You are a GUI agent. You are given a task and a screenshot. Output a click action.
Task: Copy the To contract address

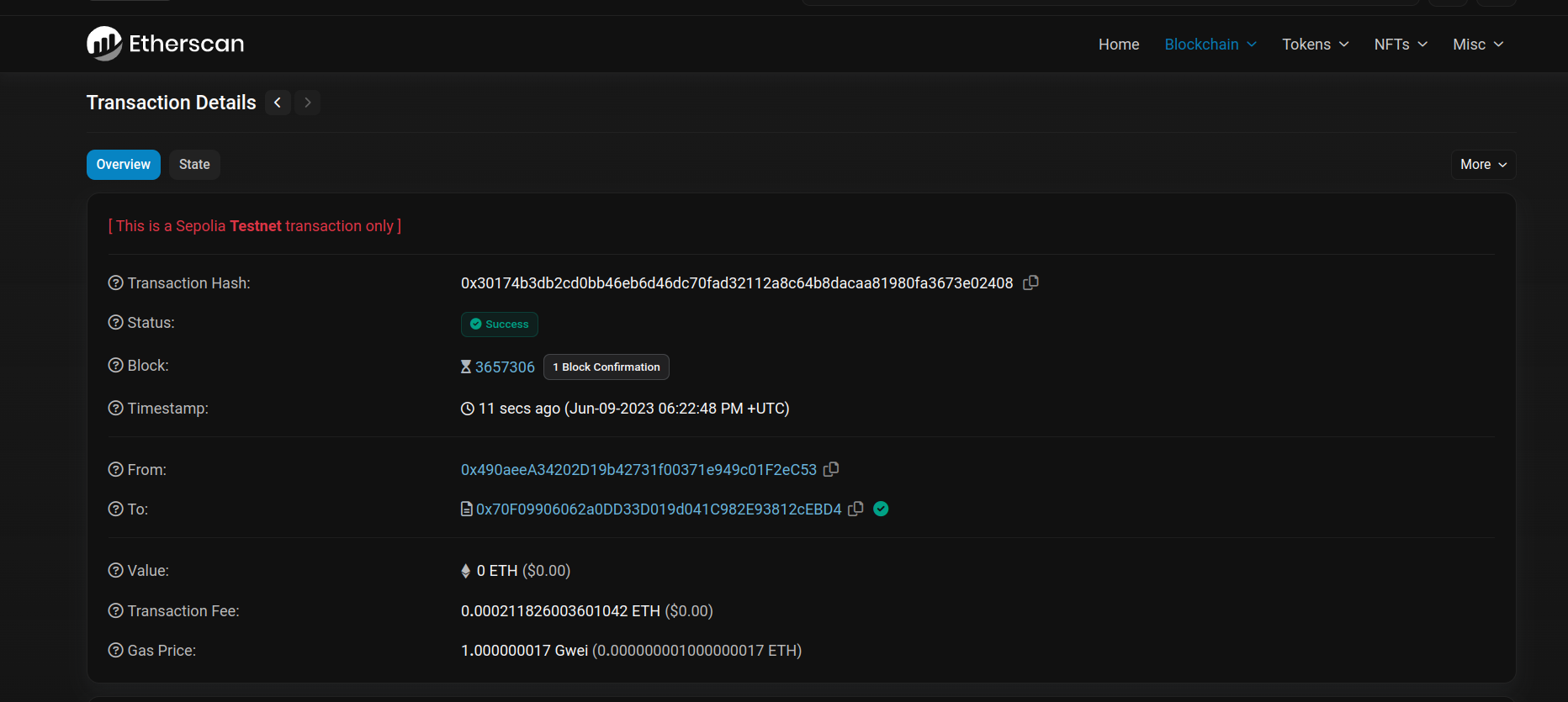point(856,509)
